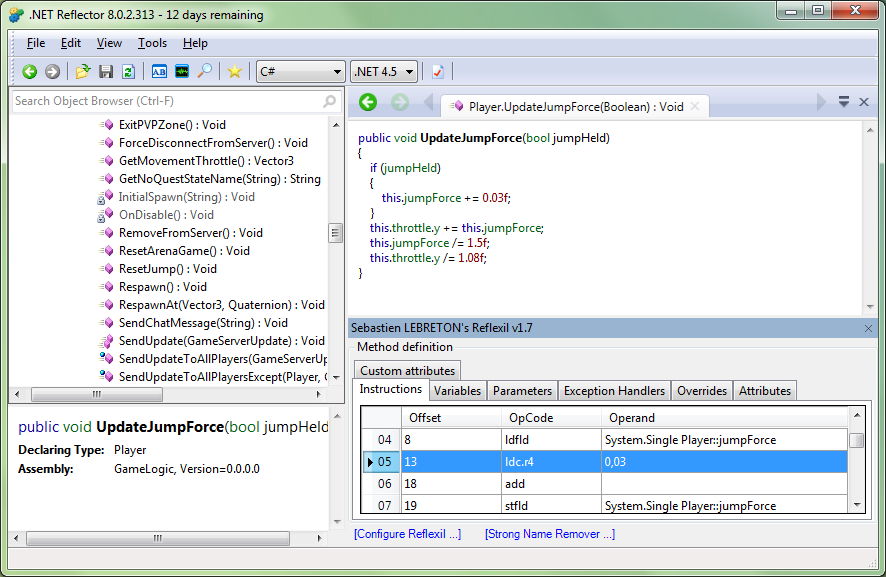Open the File menu
Screen dimensions: 886x577
coord(36,43)
